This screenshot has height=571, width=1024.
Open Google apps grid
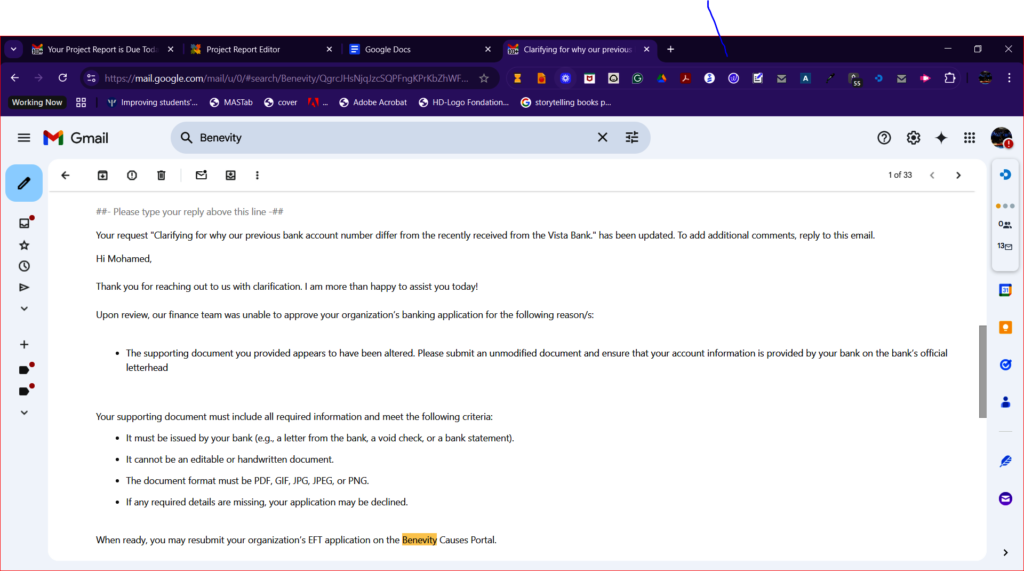[x=970, y=138]
